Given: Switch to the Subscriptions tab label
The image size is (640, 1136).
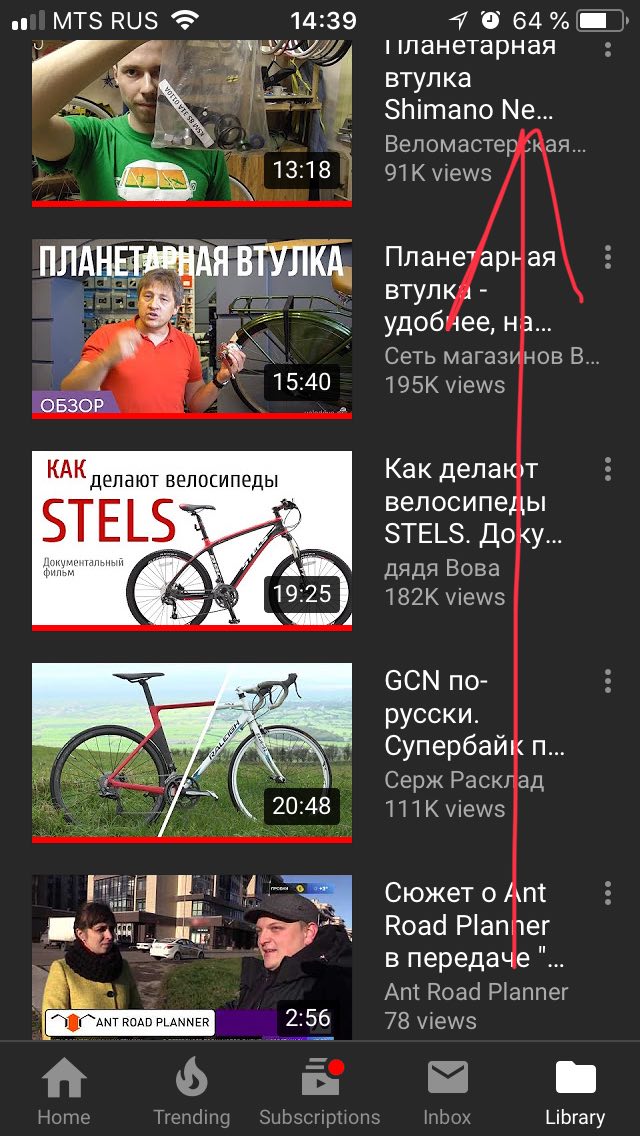Looking at the screenshot, I should [x=320, y=1117].
